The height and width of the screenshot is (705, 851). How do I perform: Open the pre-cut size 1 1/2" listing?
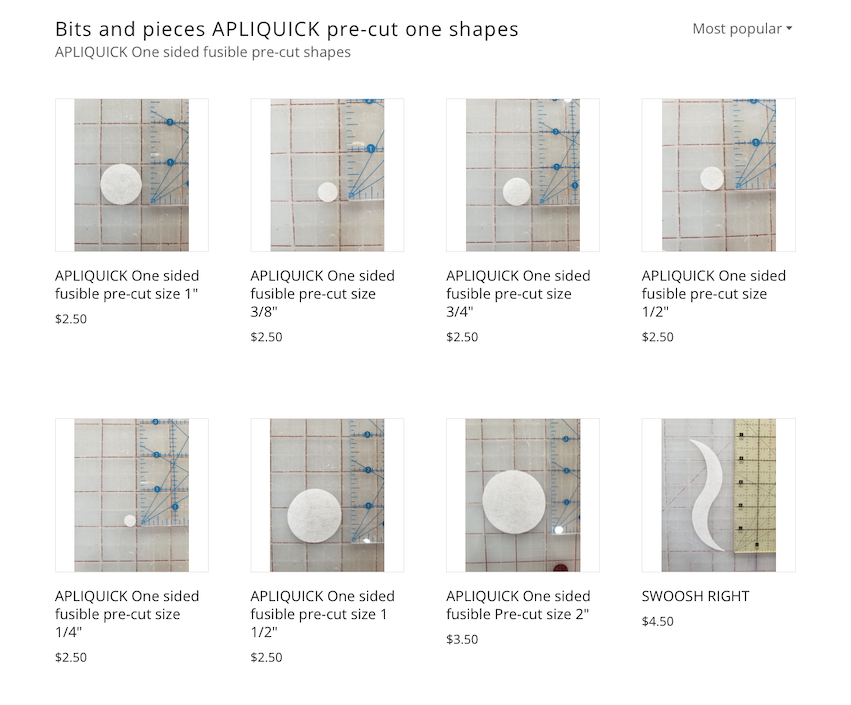tap(322, 613)
